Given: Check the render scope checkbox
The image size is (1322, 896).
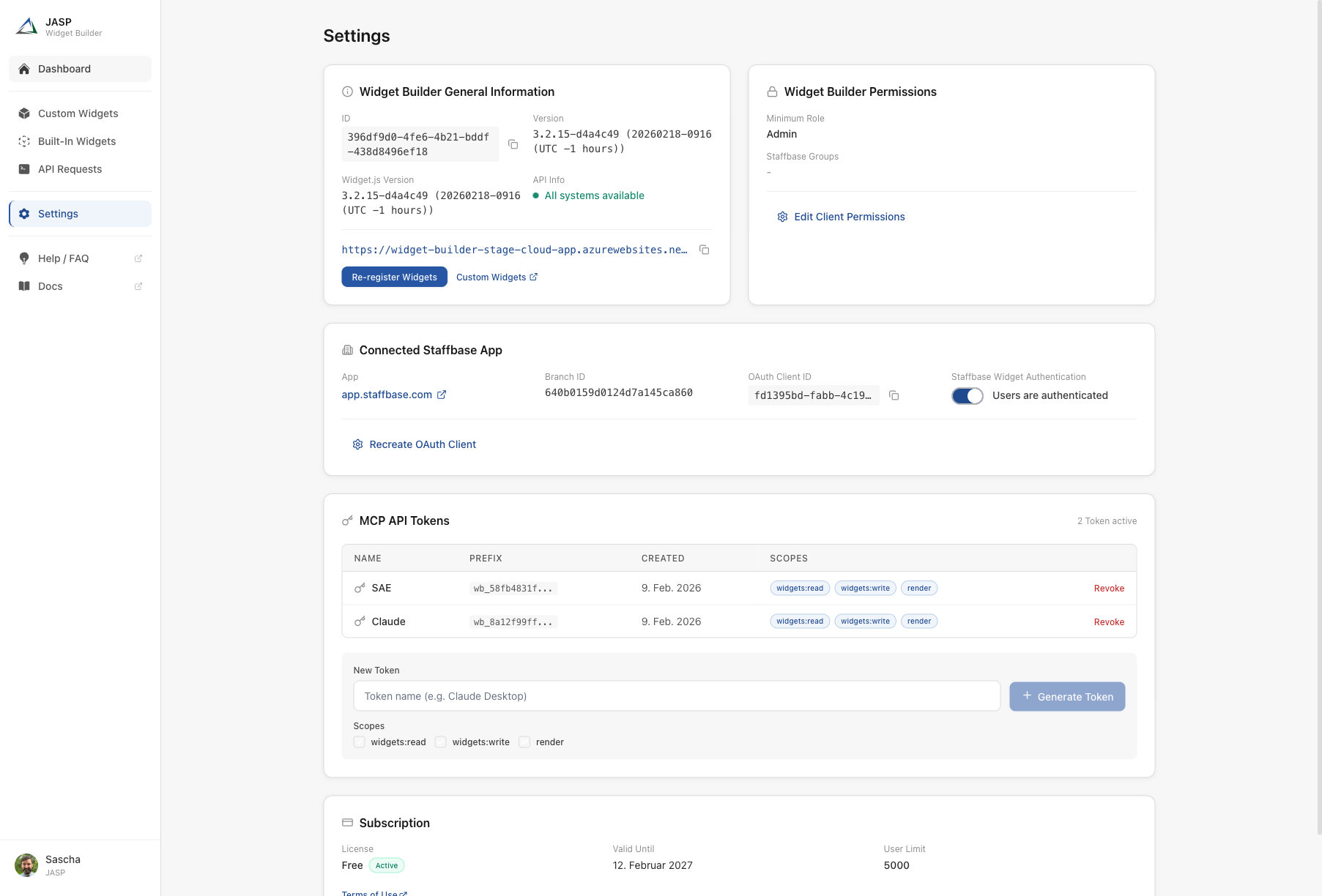Looking at the screenshot, I should (524, 742).
